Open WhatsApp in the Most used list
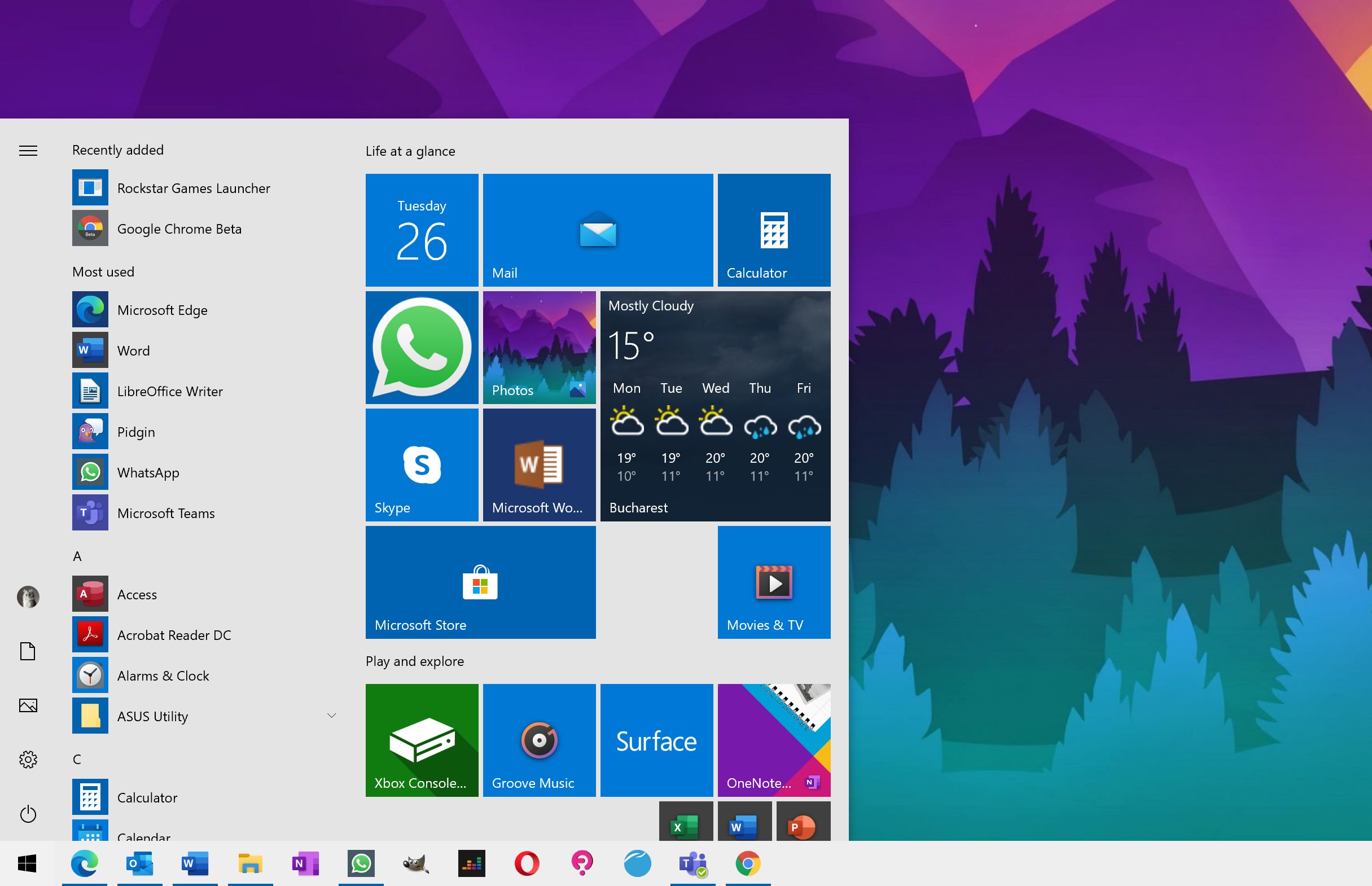1372x886 pixels. tap(205, 472)
